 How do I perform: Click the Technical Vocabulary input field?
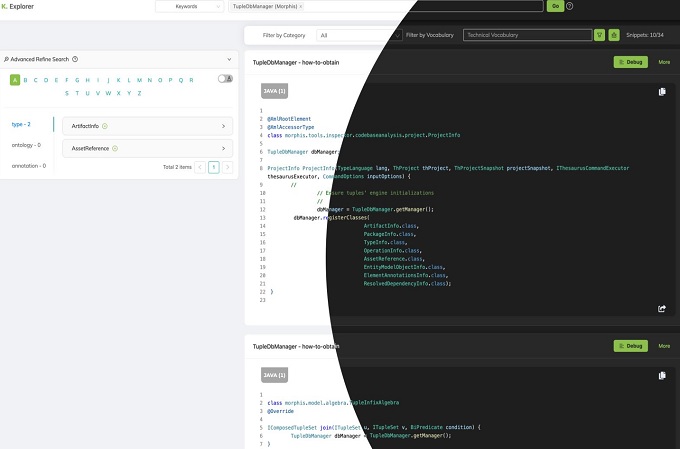(526, 35)
